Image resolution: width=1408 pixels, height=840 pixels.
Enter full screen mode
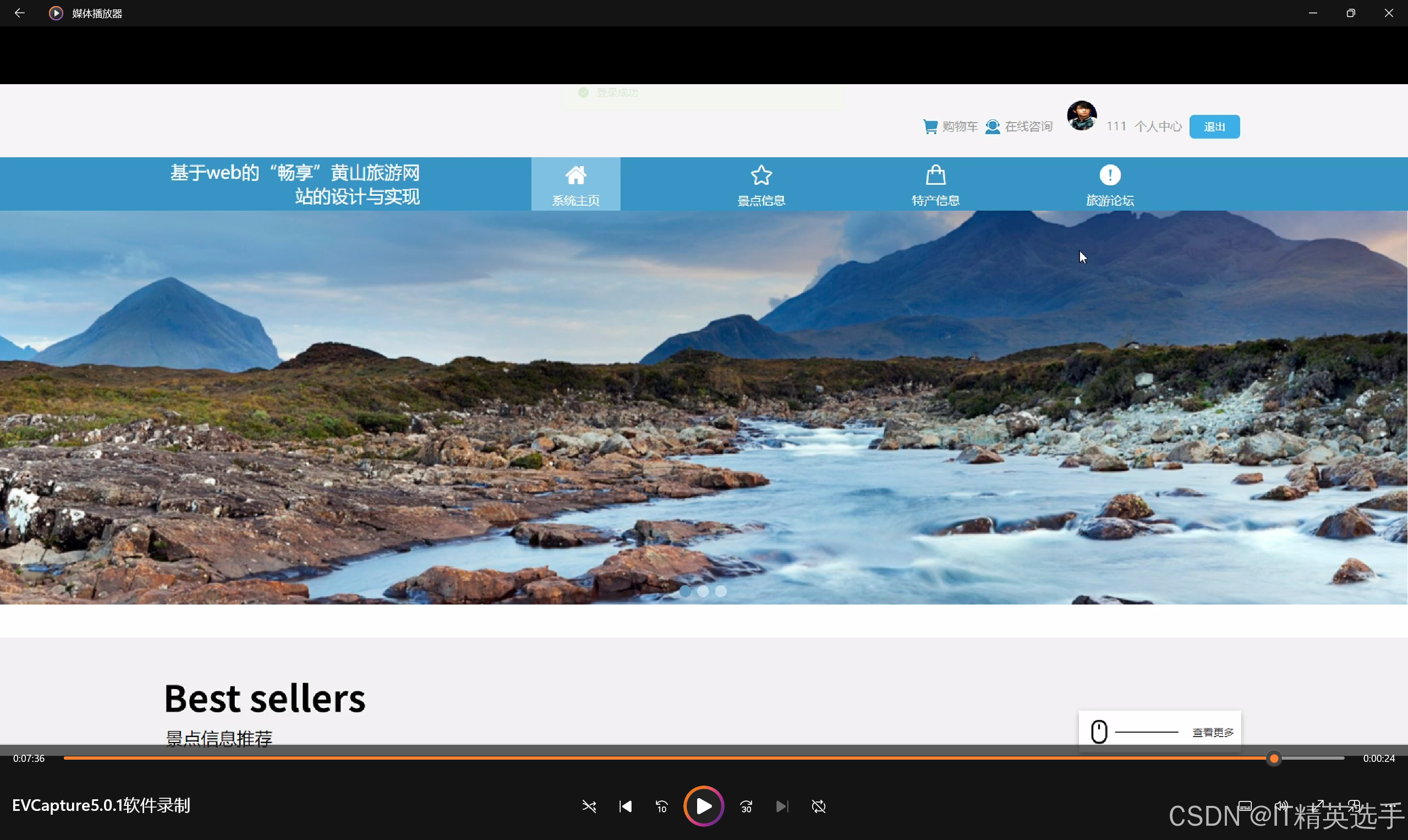1318,805
